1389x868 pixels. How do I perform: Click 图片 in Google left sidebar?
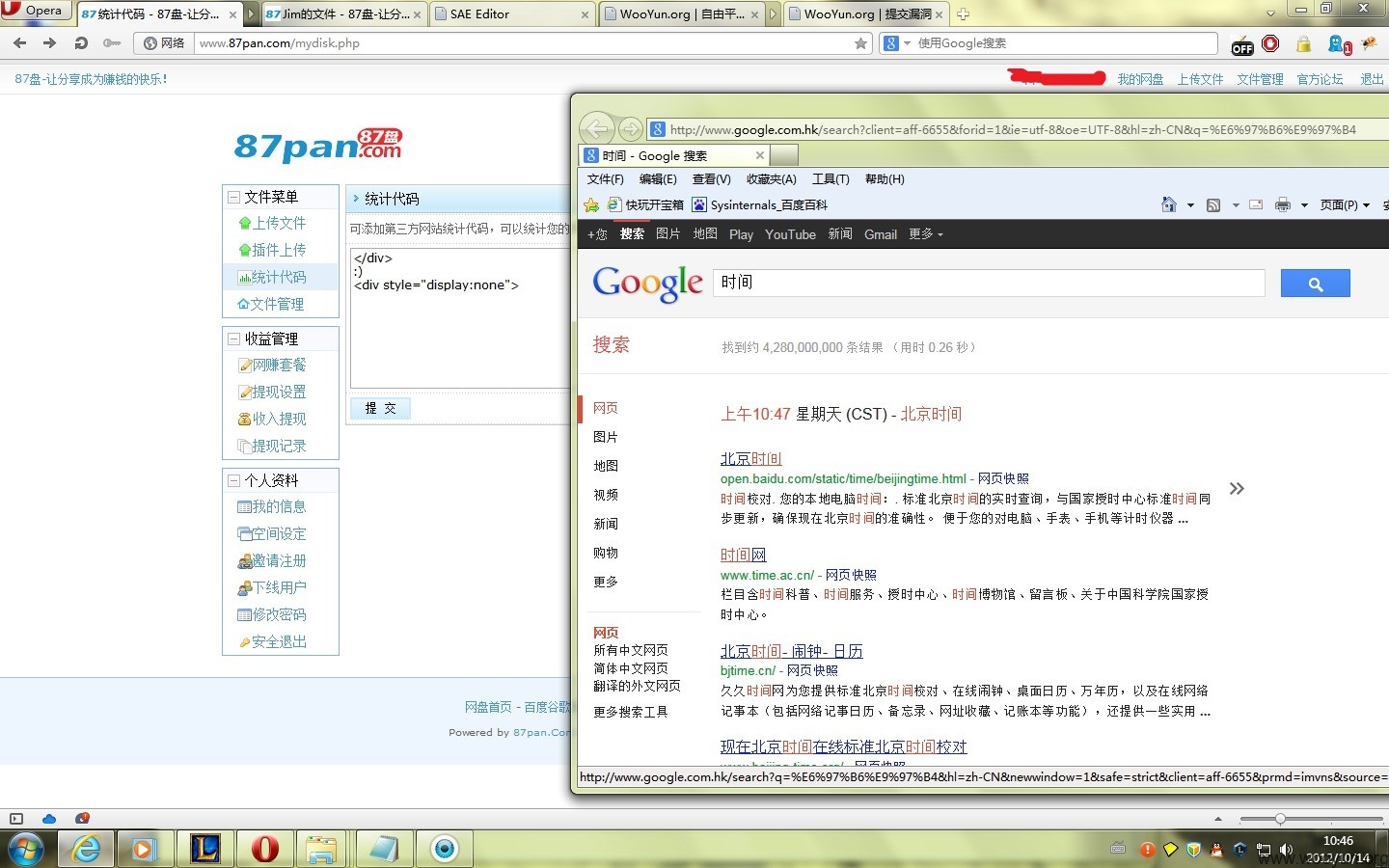(x=606, y=437)
